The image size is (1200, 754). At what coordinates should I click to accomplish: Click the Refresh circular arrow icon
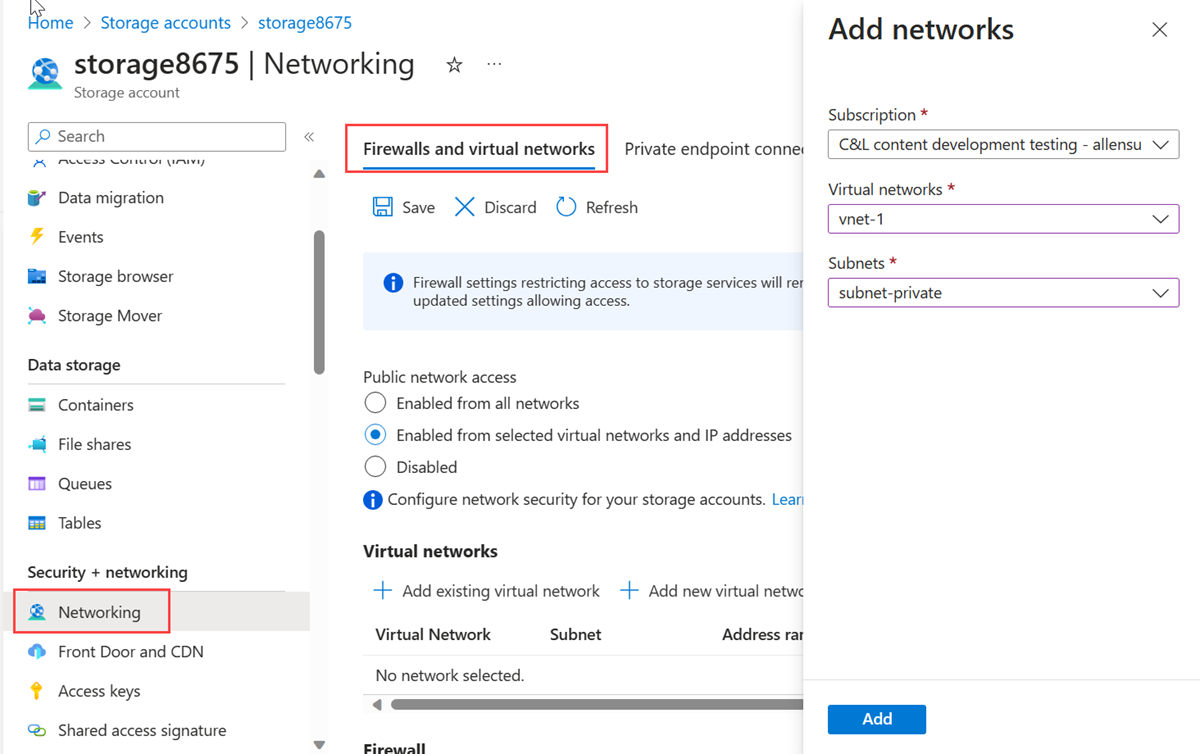tap(566, 207)
